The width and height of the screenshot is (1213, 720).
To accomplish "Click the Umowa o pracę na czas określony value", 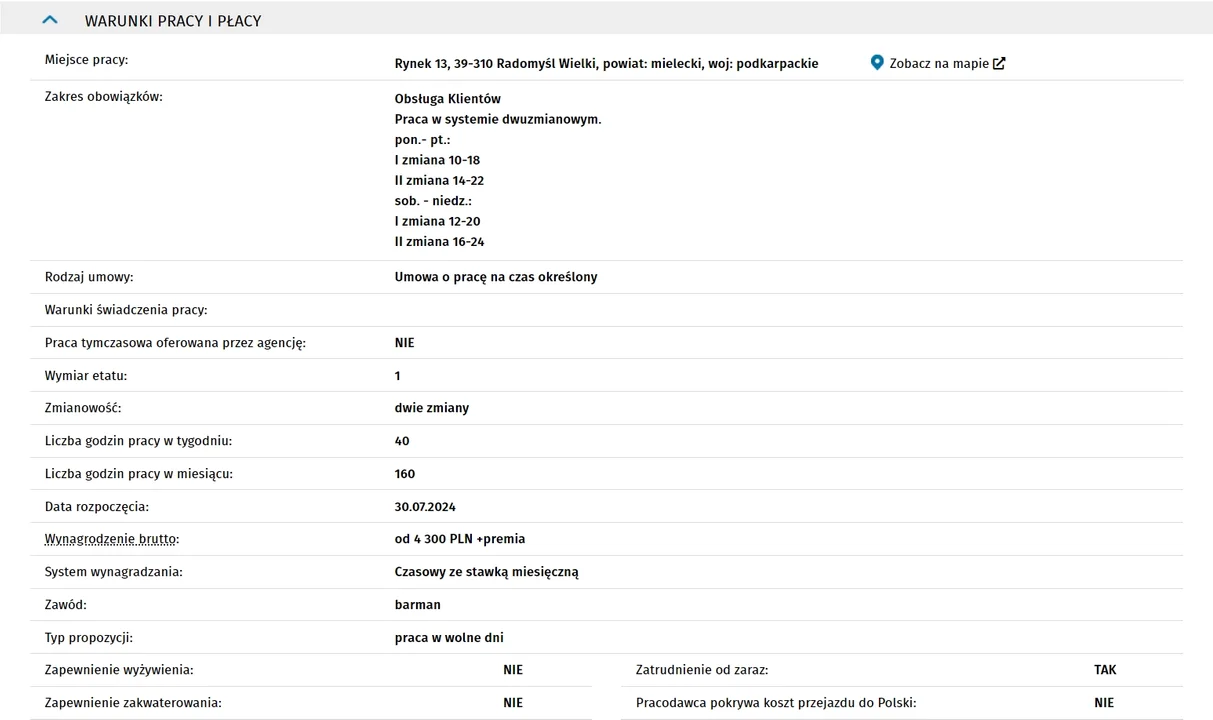I will (x=496, y=277).
